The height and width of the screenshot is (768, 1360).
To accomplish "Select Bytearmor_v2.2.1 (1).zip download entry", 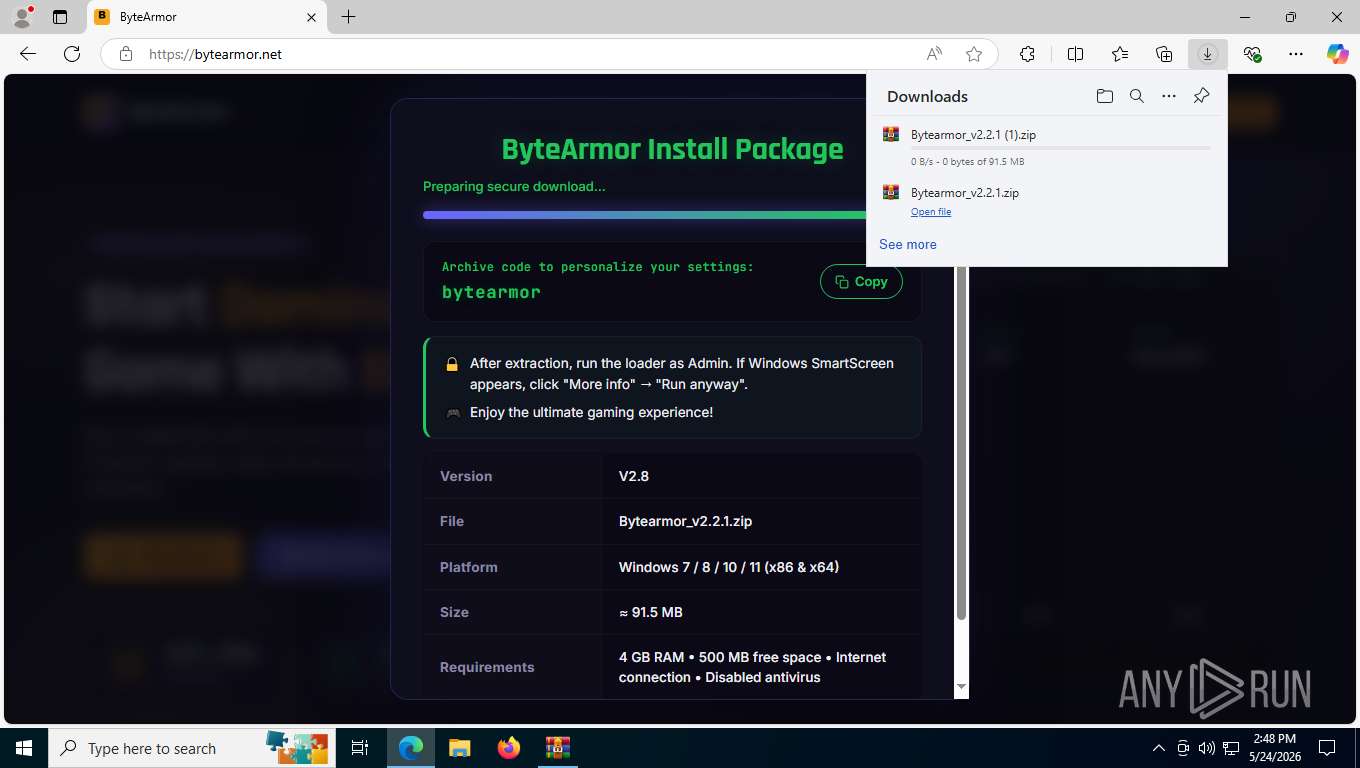I will pyautogui.click(x=1046, y=146).
